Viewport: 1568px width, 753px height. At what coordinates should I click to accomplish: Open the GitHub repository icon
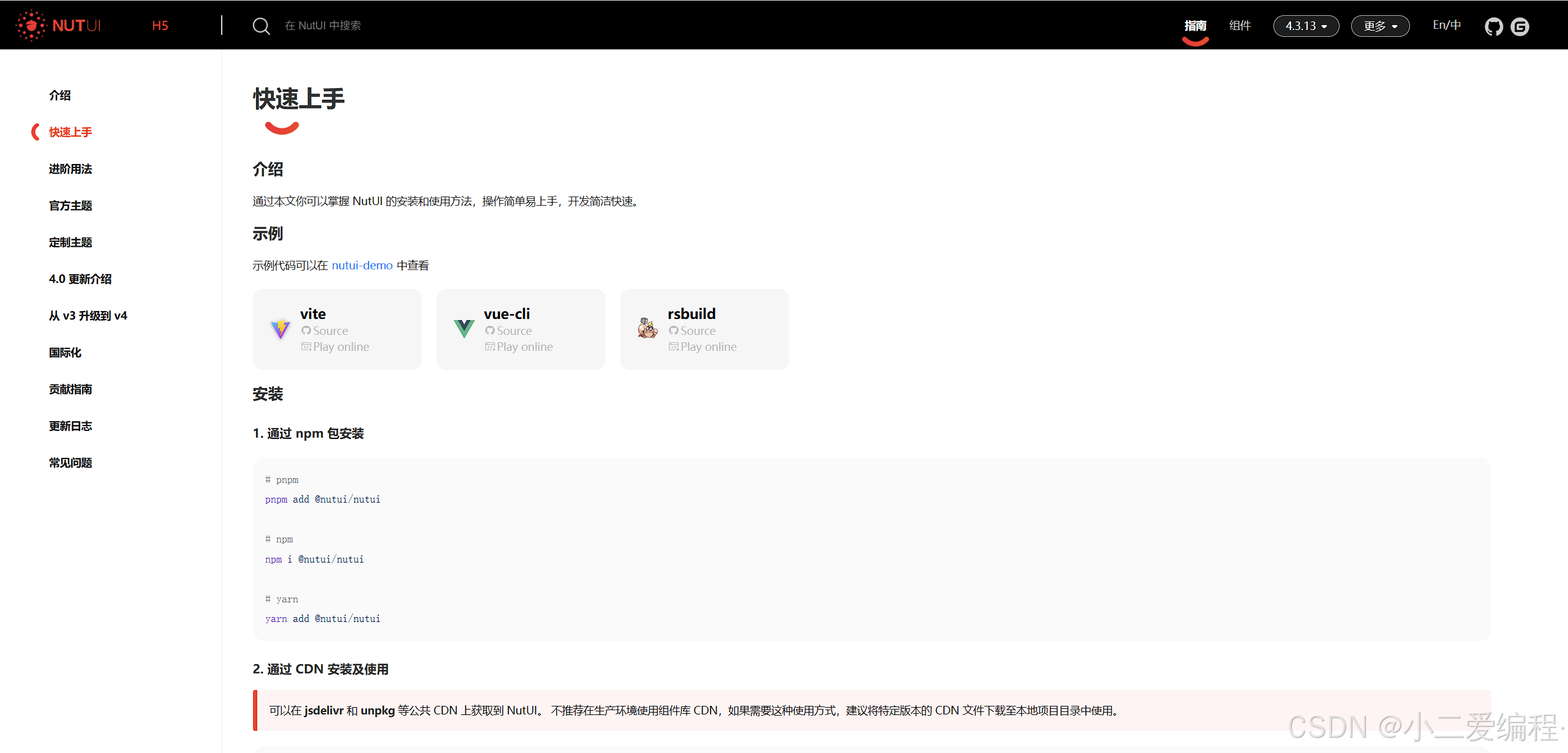(1493, 26)
